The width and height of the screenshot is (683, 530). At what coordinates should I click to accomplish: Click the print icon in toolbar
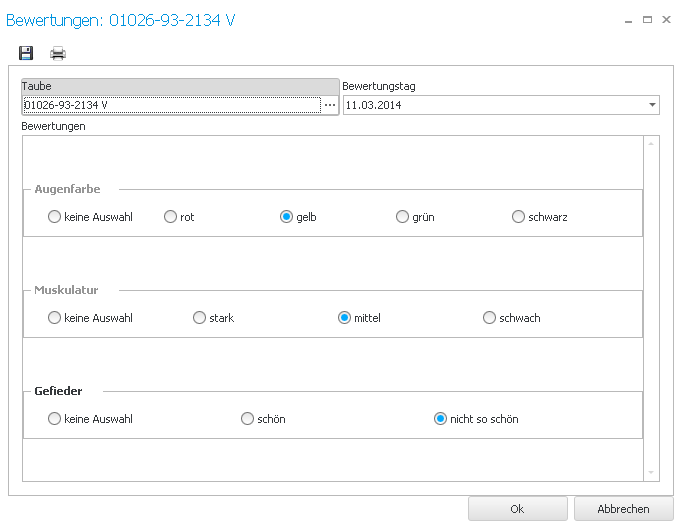58,53
